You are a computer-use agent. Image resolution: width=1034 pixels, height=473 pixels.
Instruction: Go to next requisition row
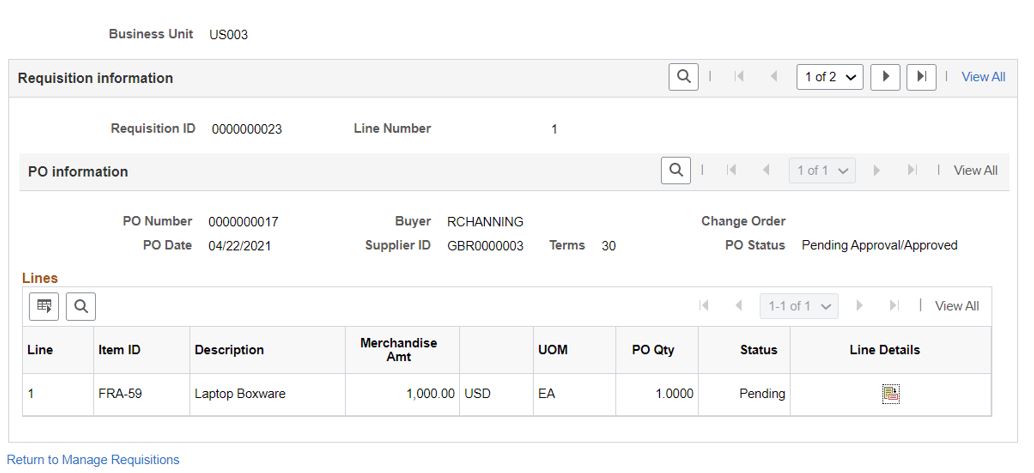(x=885, y=77)
